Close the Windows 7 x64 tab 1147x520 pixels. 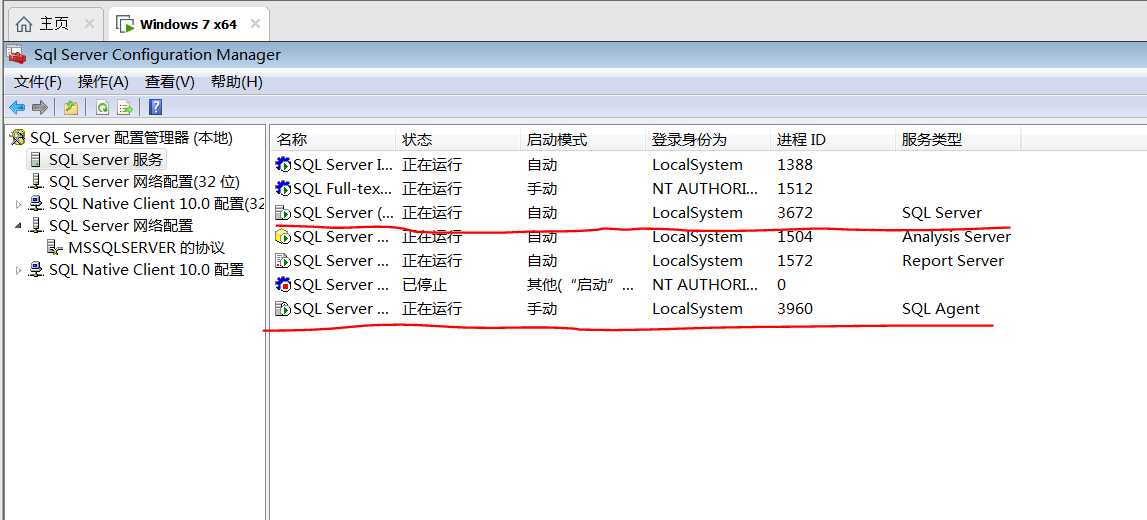pyautogui.click(x=255, y=23)
